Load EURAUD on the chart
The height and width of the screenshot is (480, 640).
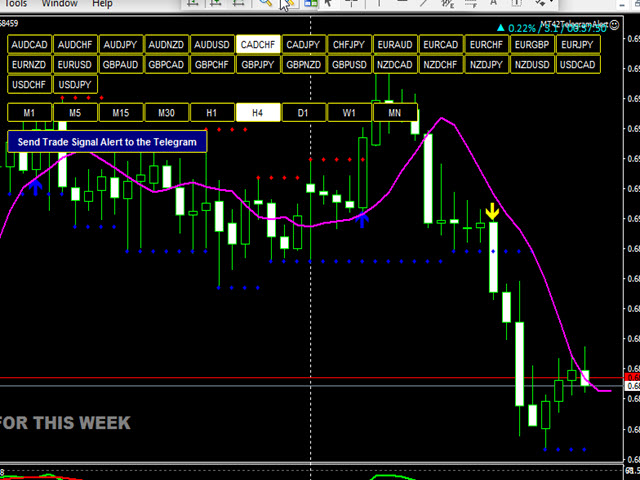click(x=395, y=44)
